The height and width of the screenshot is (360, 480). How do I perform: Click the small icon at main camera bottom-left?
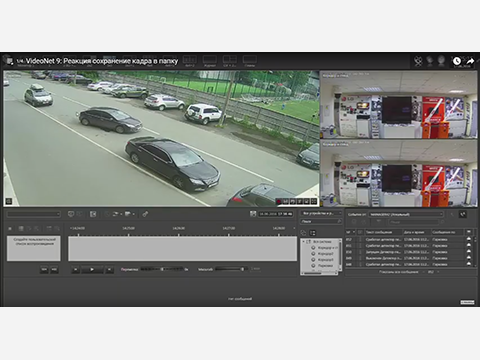pos(9,201)
